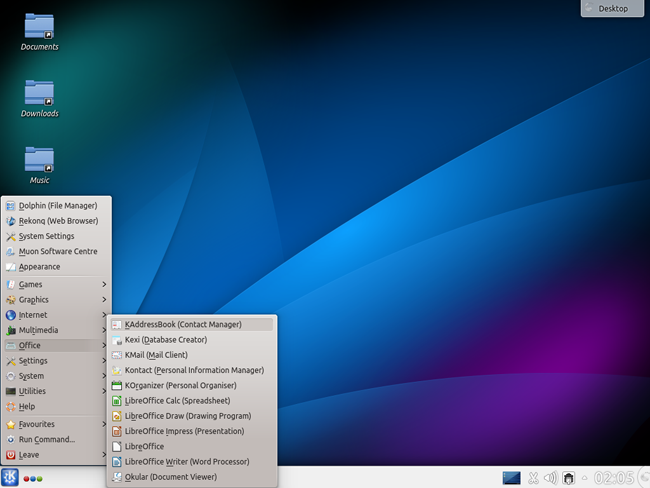
Task: Launch Rekonq (Web Browser)
Action: (56, 221)
